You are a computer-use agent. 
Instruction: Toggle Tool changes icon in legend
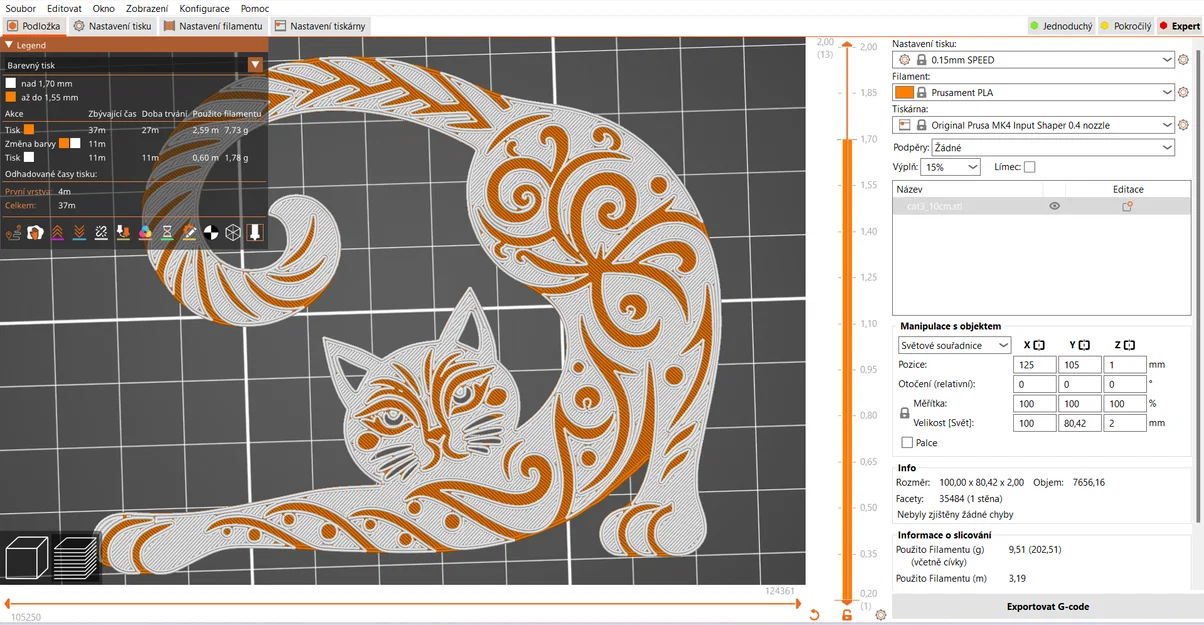click(x=123, y=232)
